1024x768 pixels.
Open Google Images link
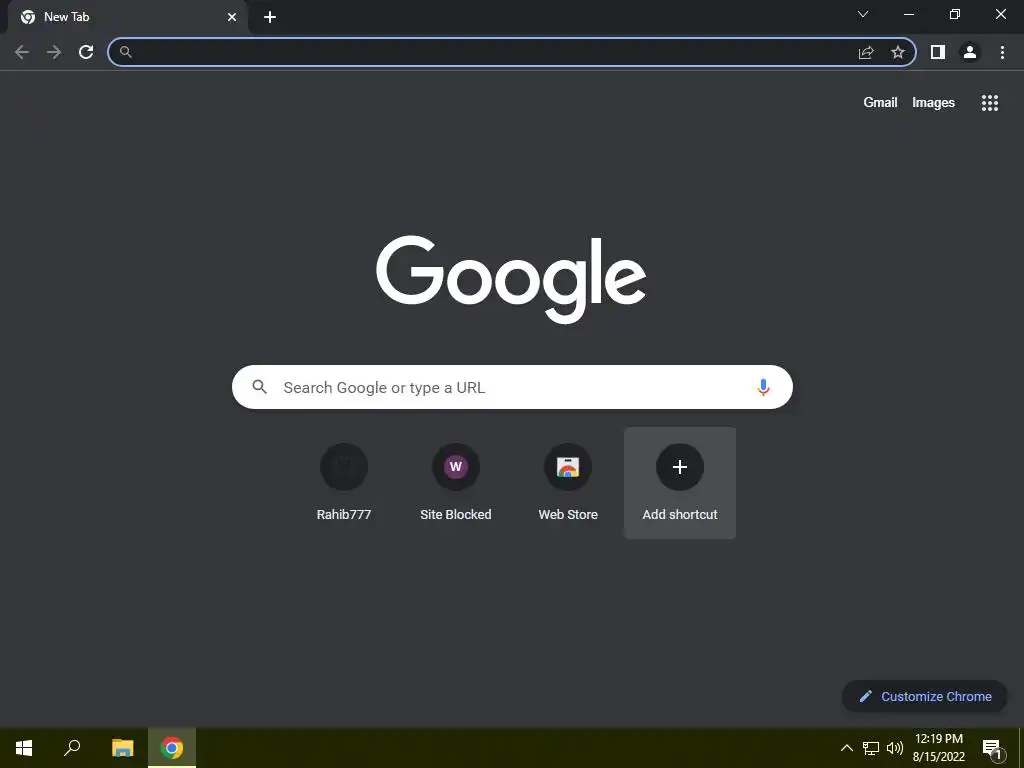[933, 103]
